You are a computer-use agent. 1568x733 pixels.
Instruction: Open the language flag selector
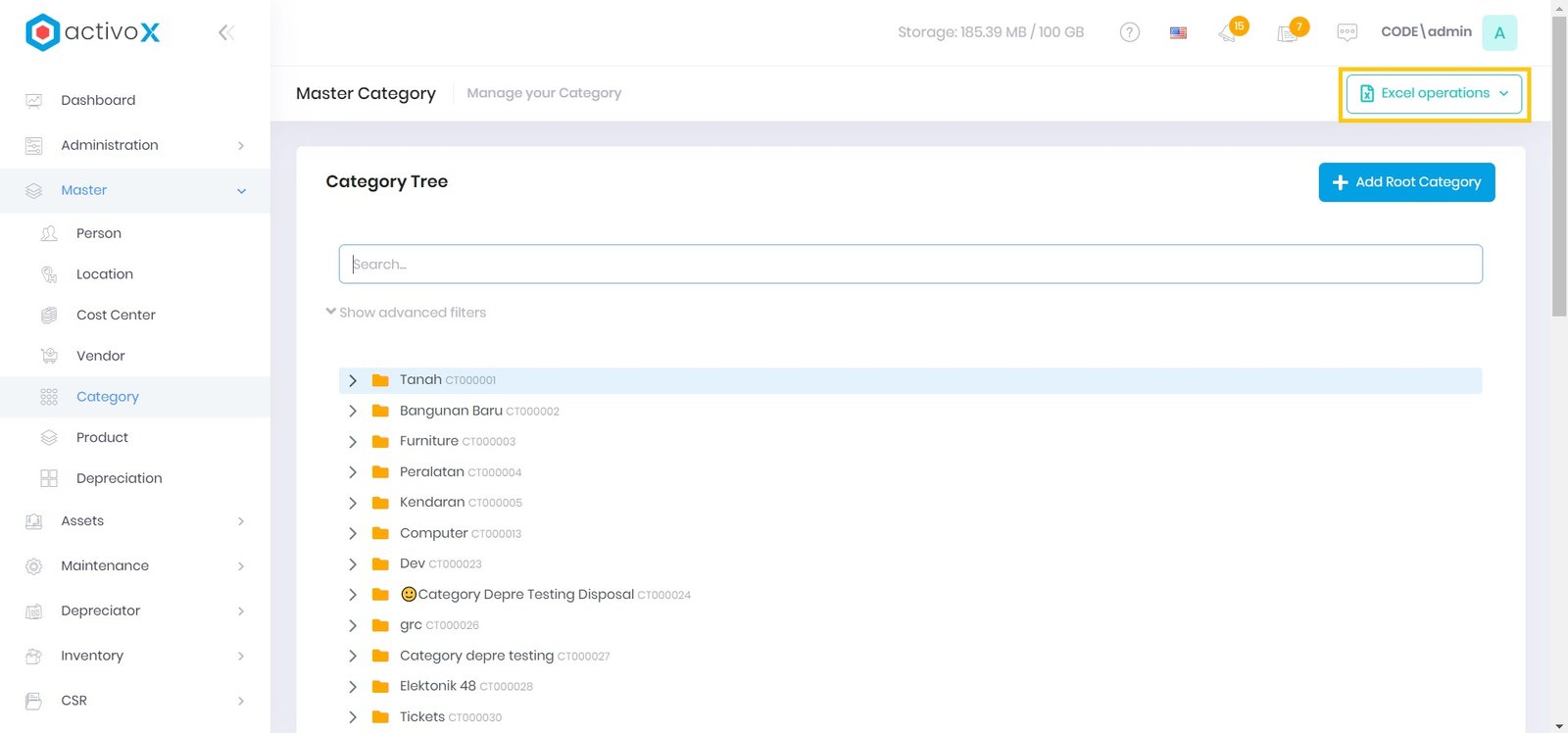(x=1178, y=32)
